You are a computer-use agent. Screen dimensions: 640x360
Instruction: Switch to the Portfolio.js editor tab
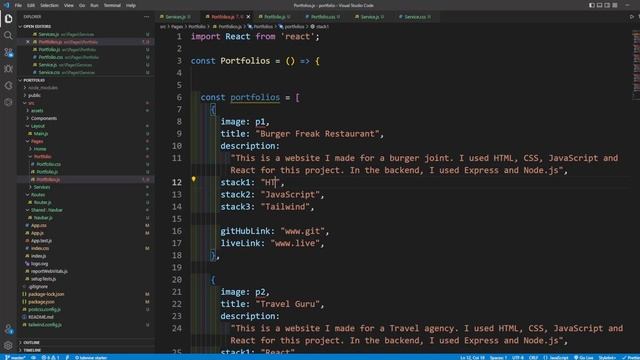pos(274,17)
